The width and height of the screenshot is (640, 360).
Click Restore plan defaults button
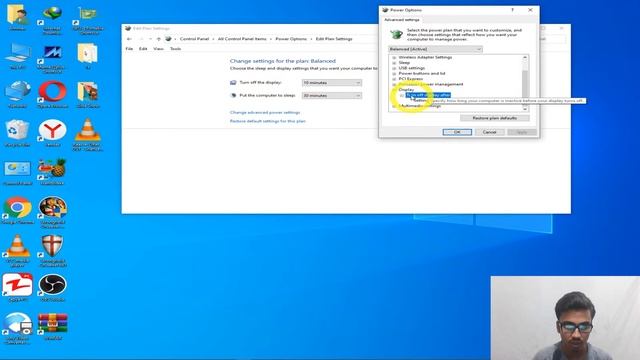[x=495, y=118]
